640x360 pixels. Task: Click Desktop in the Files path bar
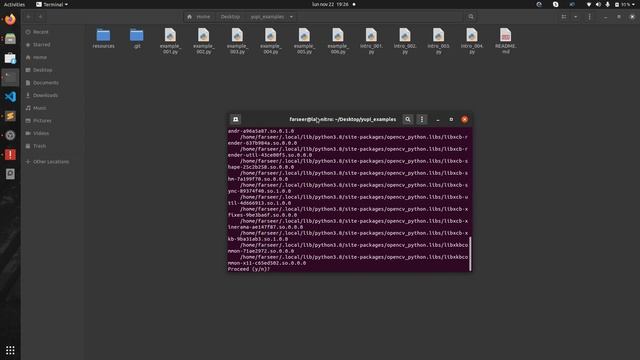point(230,17)
